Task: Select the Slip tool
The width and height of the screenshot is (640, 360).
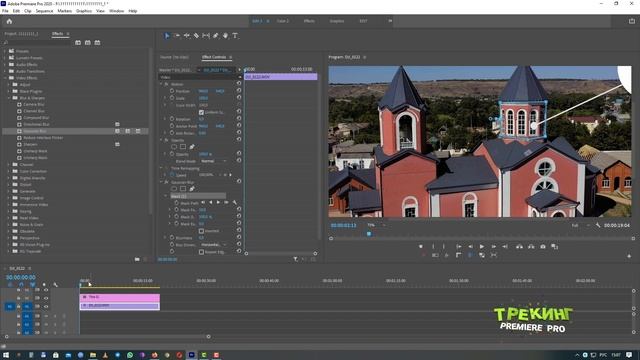Action: 206,36
